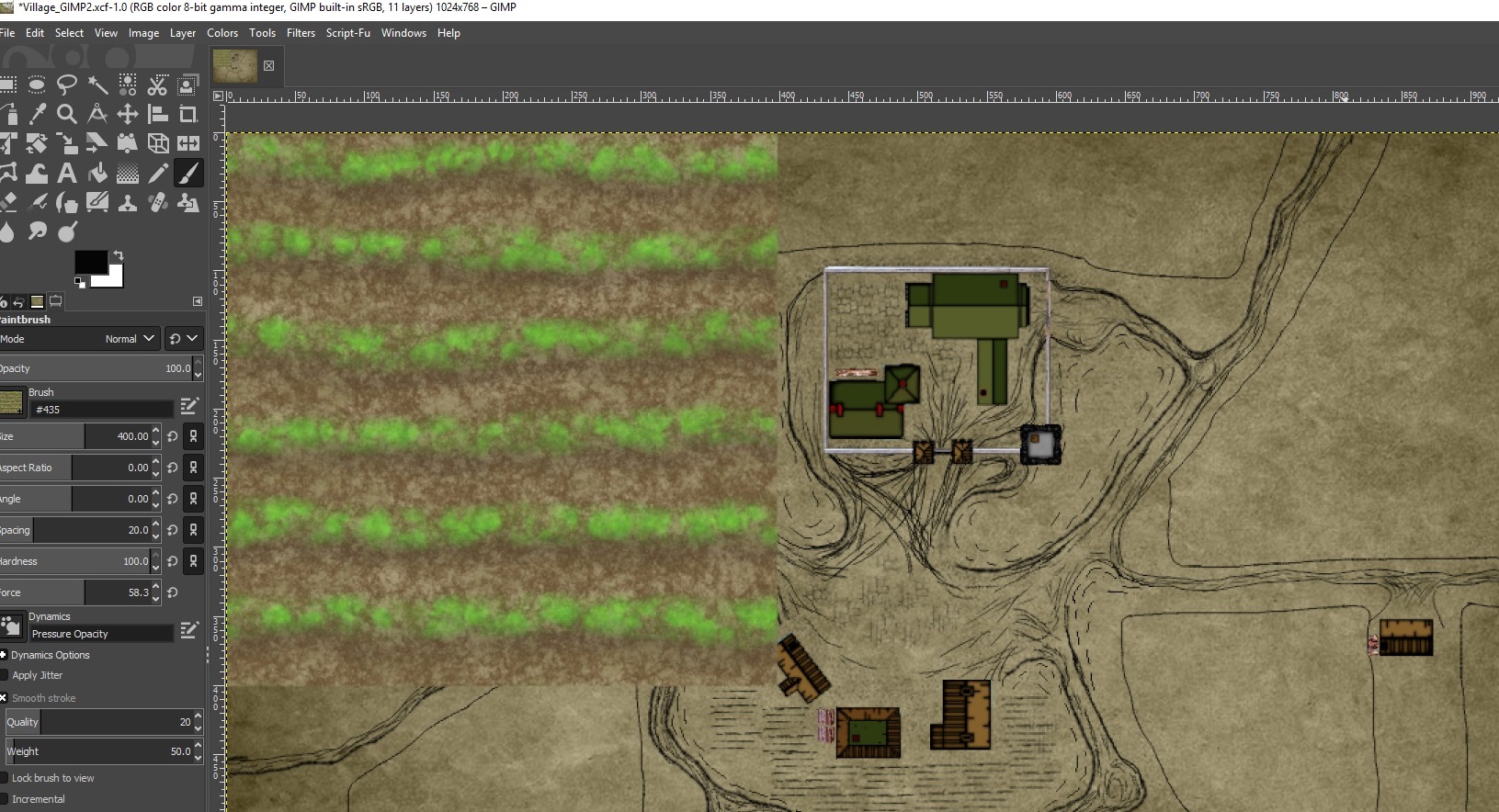This screenshot has height=812, width=1499.
Task: Choose the Fuzzy Select magic wand
Action: pos(97,85)
